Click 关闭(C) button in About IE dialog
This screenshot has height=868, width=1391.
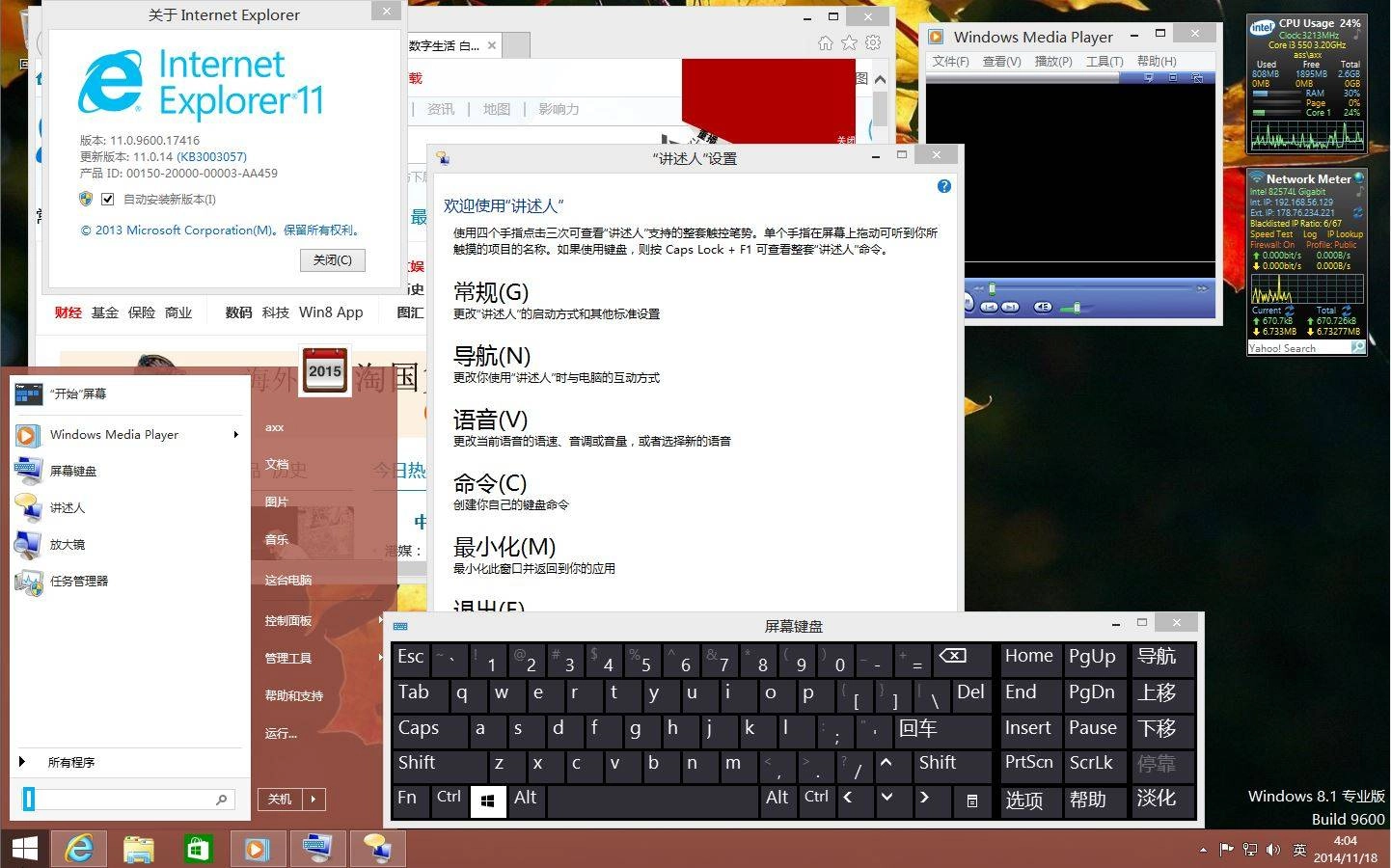[x=332, y=259]
